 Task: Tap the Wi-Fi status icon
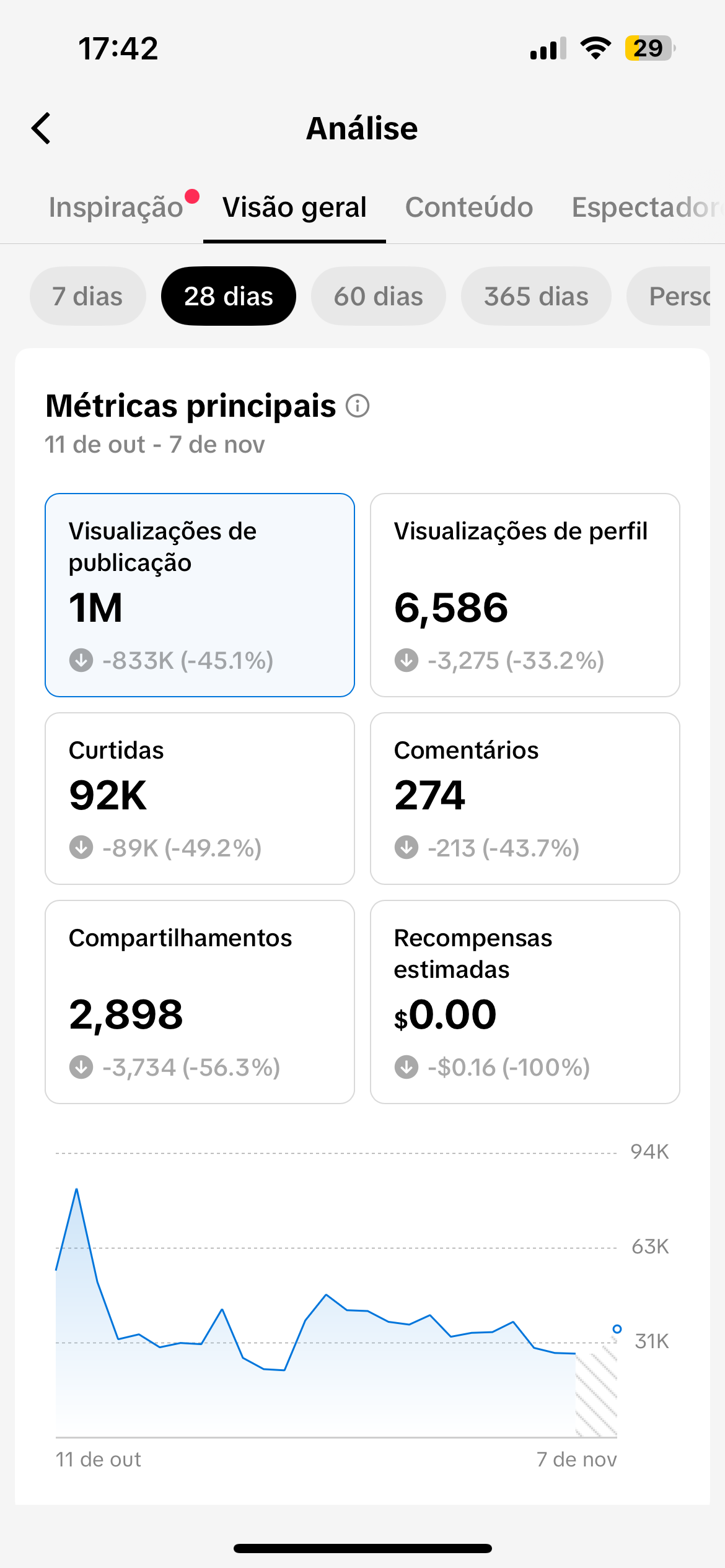click(x=595, y=48)
